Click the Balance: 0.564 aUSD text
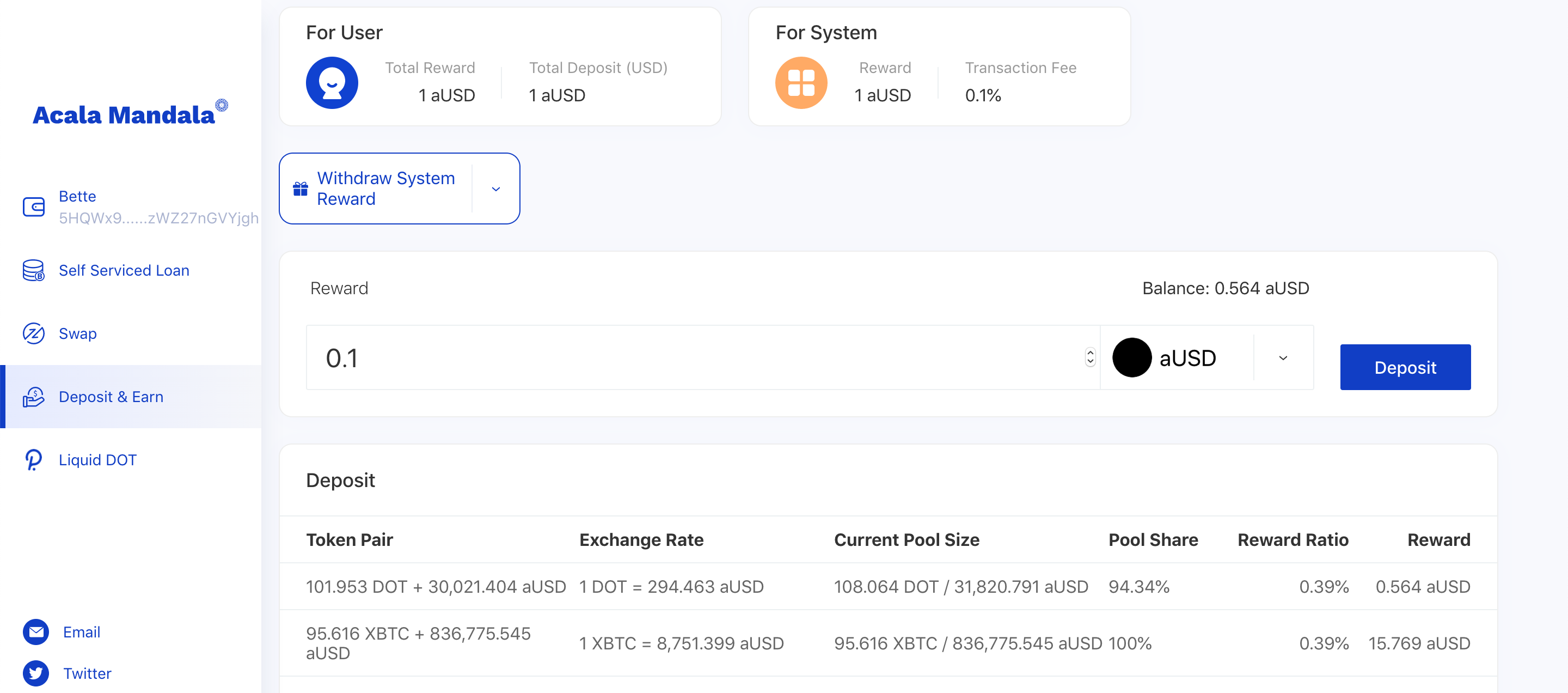Image resolution: width=1568 pixels, height=693 pixels. click(x=1226, y=288)
